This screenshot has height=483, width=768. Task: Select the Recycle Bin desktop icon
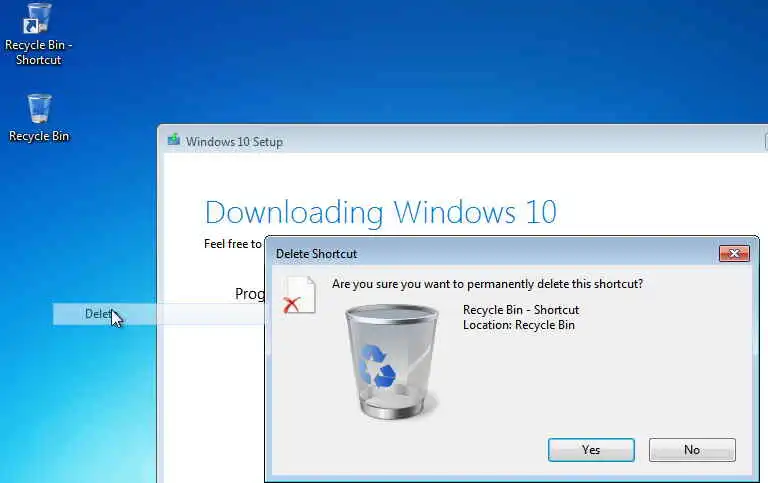coord(39,119)
